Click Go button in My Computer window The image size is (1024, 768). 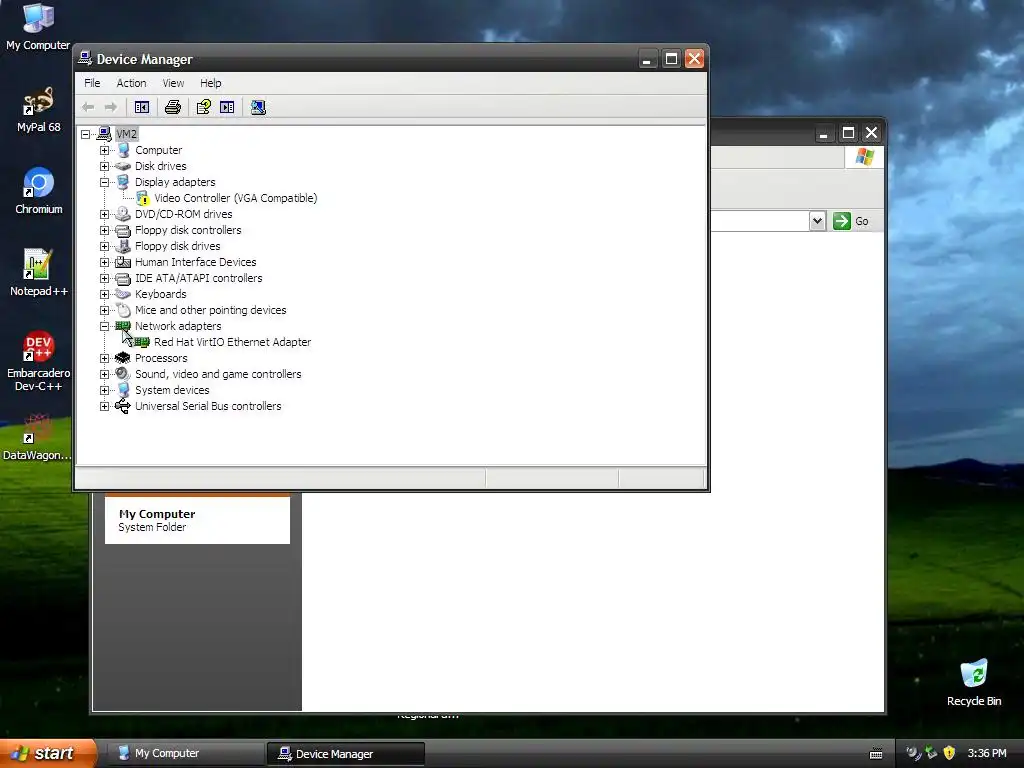coord(852,221)
